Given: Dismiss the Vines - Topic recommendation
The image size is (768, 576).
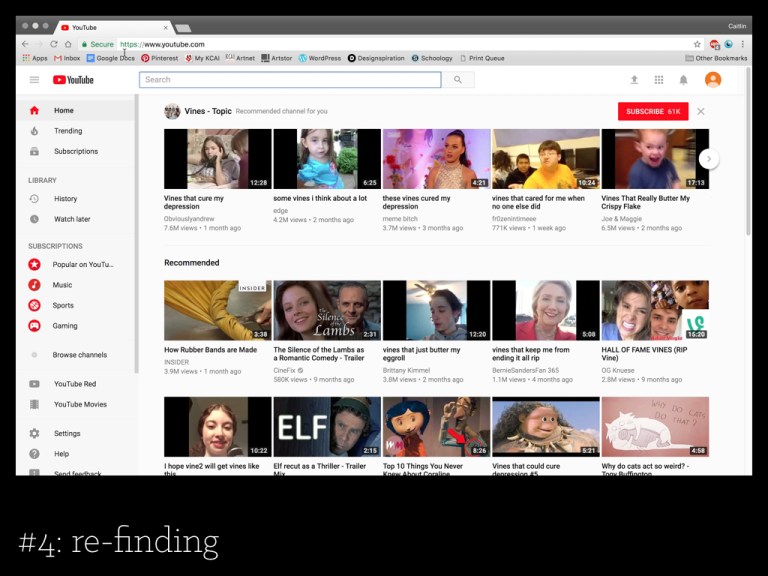Looking at the screenshot, I should click(x=701, y=111).
